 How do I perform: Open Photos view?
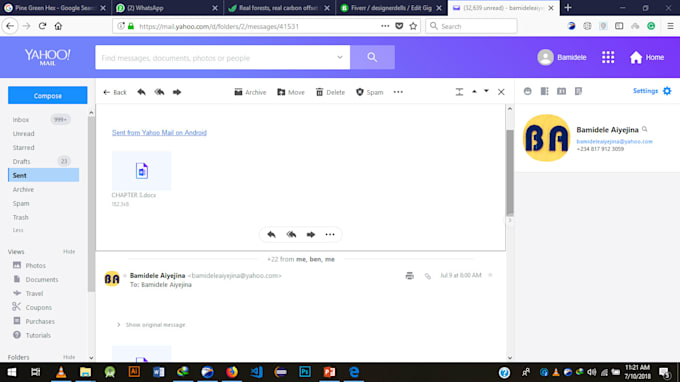tap(29, 265)
